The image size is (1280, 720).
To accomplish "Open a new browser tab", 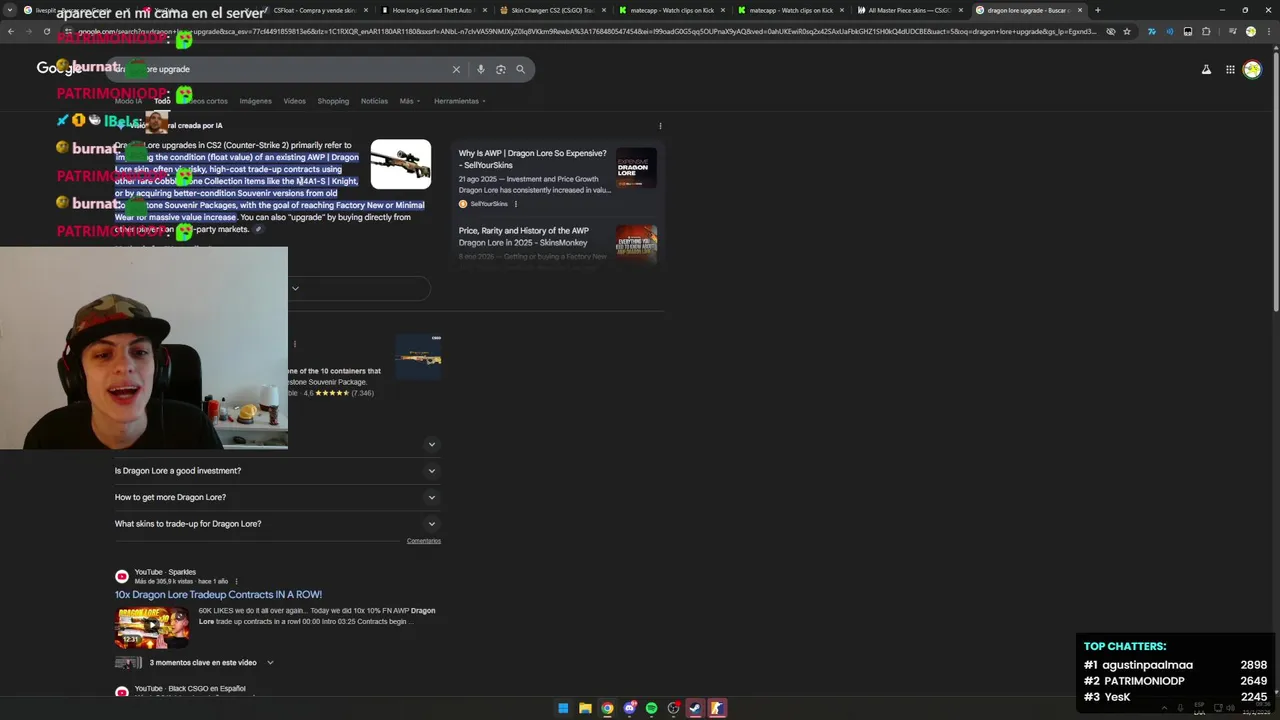I will pos(1098,10).
